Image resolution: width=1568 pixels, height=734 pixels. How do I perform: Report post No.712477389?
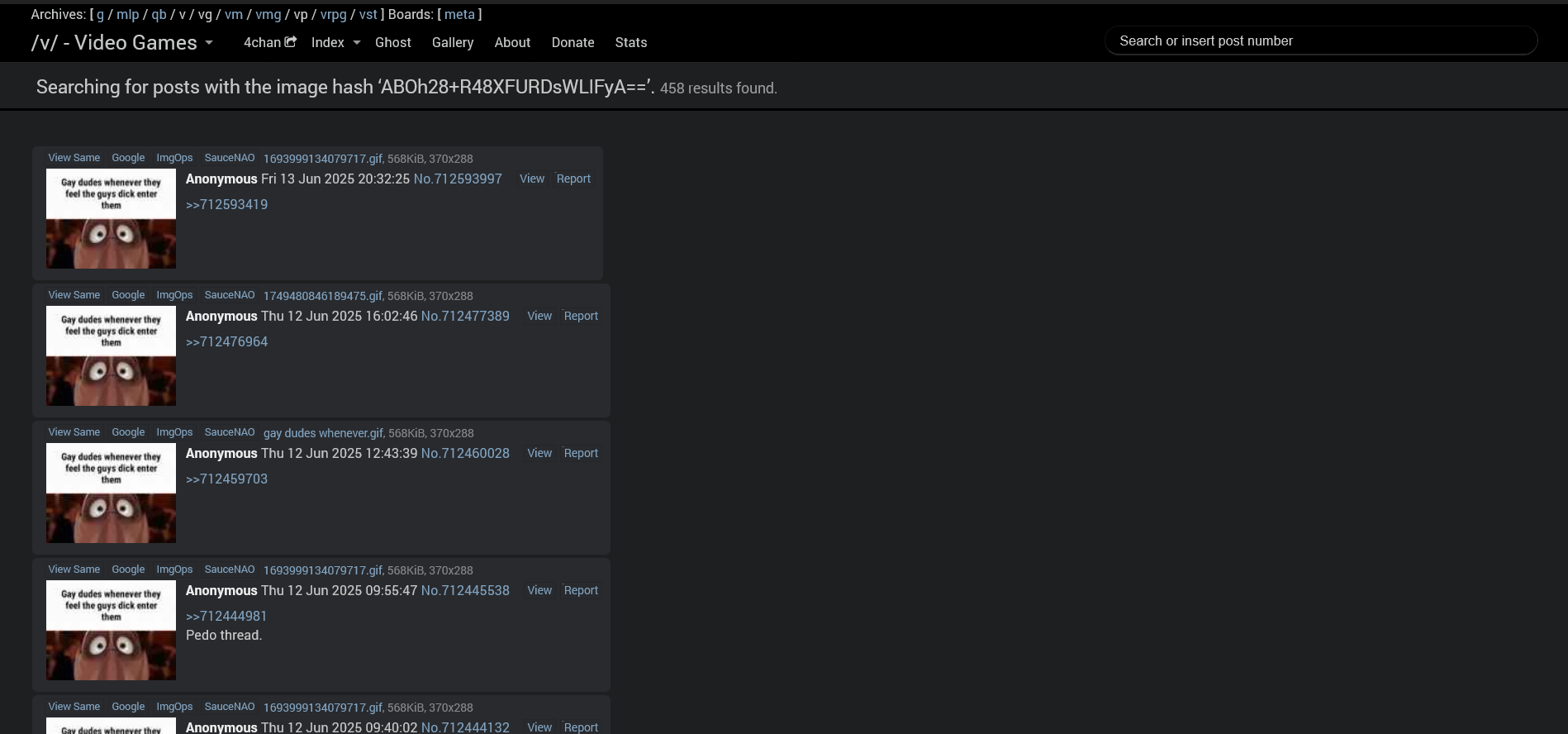[581, 316]
